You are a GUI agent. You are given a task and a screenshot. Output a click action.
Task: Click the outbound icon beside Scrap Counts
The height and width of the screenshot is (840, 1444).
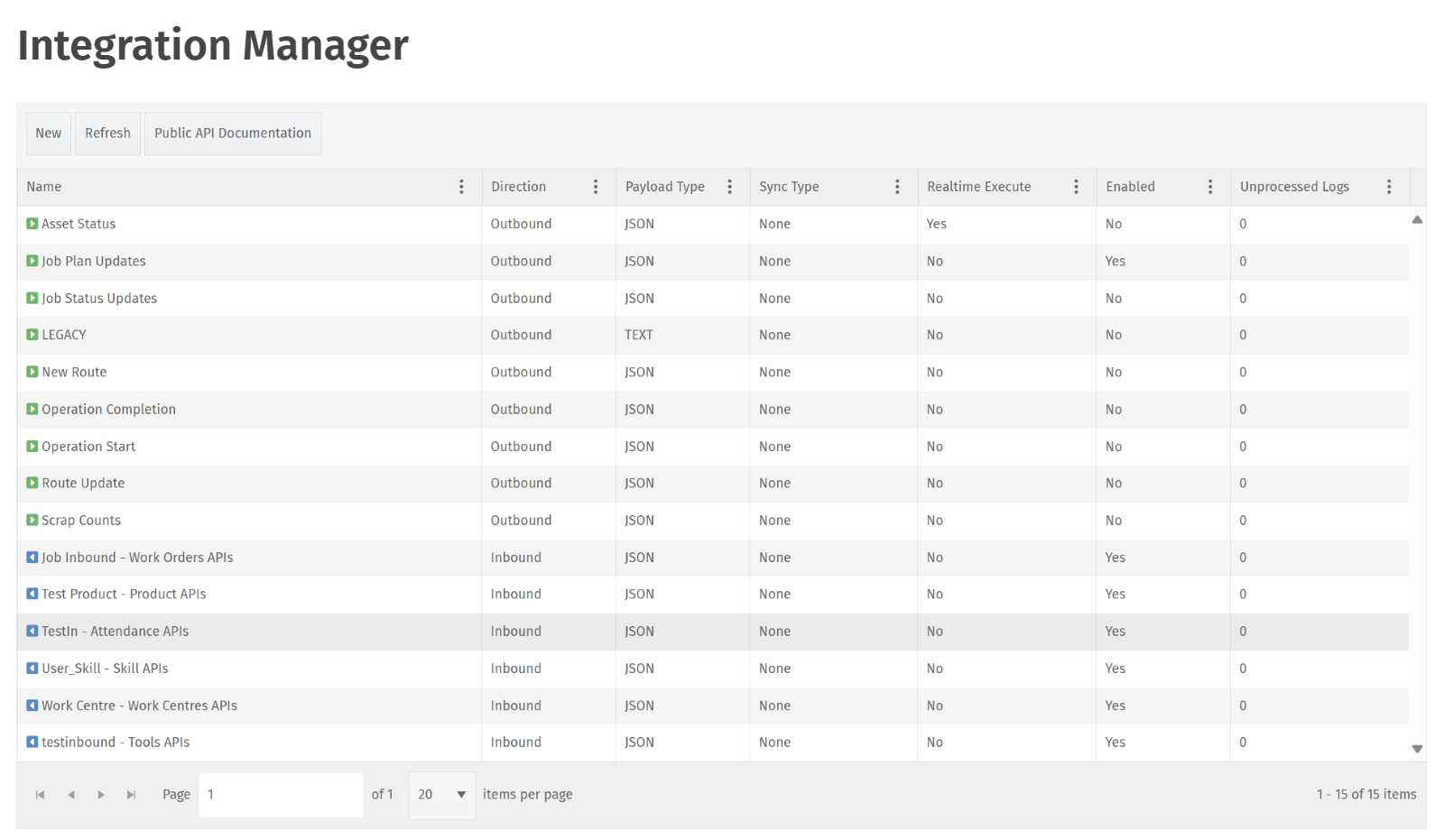click(32, 520)
